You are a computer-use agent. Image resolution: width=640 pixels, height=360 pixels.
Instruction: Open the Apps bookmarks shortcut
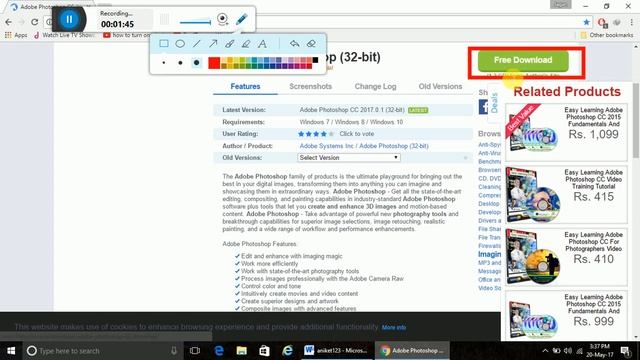click(x=16, y=35)
